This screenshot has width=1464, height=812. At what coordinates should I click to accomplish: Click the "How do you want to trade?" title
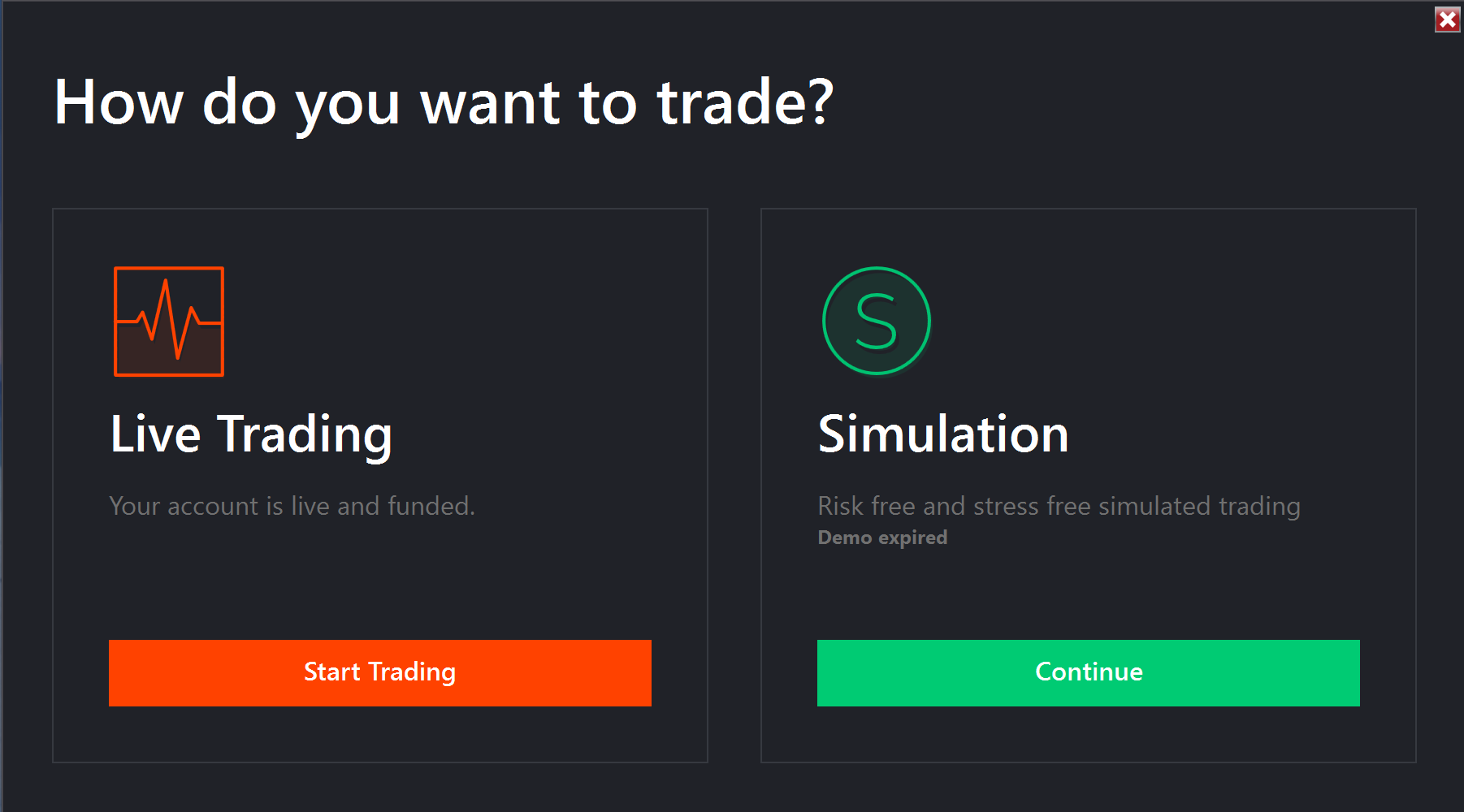[444, 102]
